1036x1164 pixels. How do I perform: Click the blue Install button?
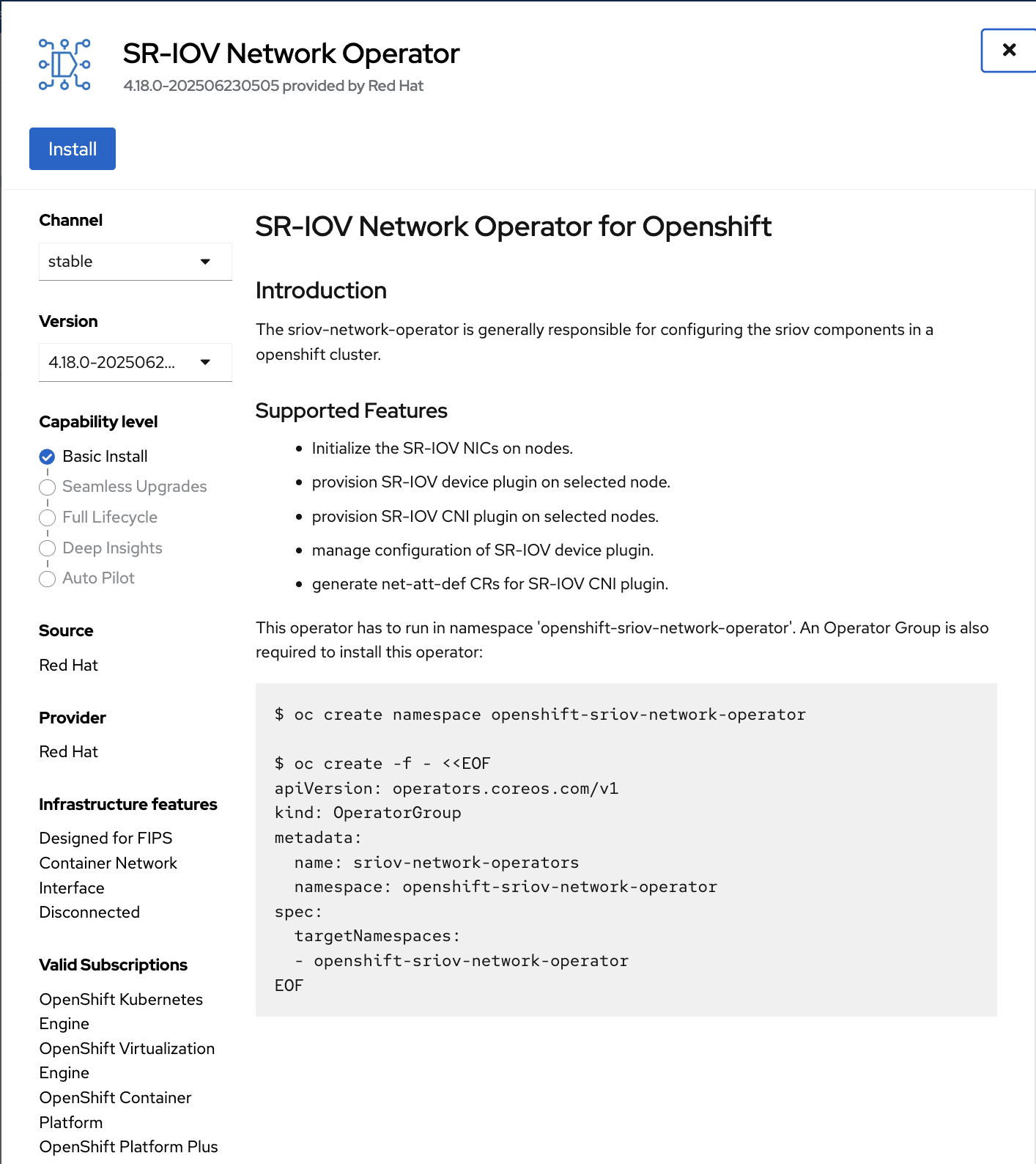coord(73,149)
